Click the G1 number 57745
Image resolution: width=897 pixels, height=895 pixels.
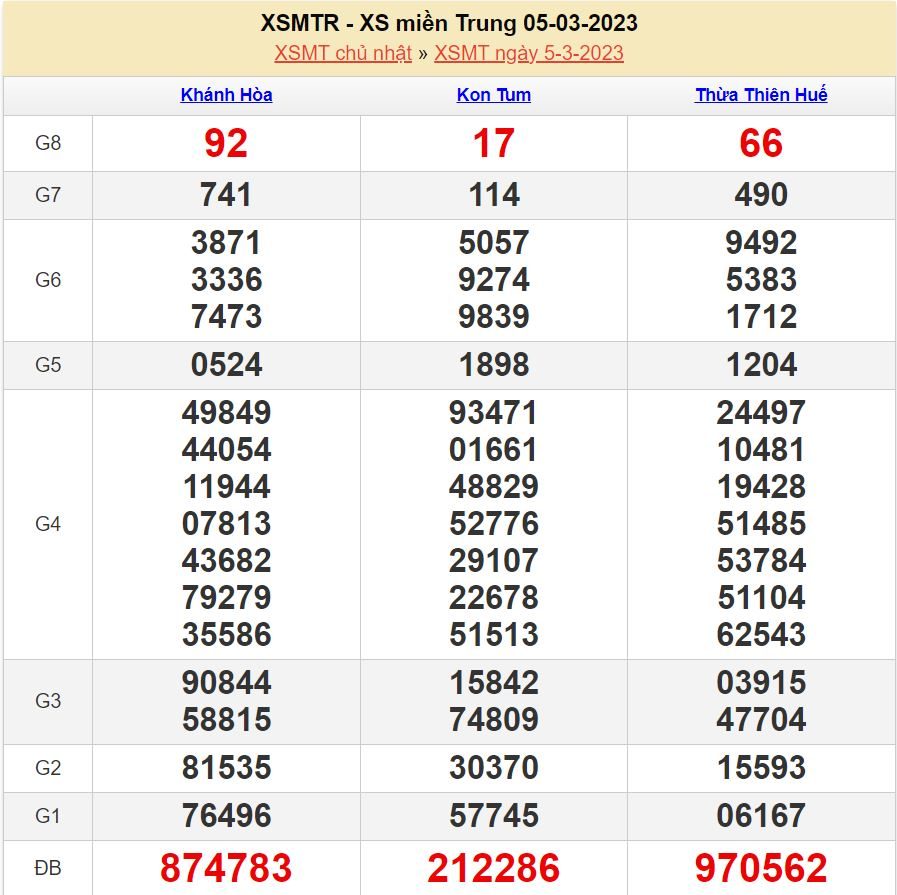tap(494, 816)
